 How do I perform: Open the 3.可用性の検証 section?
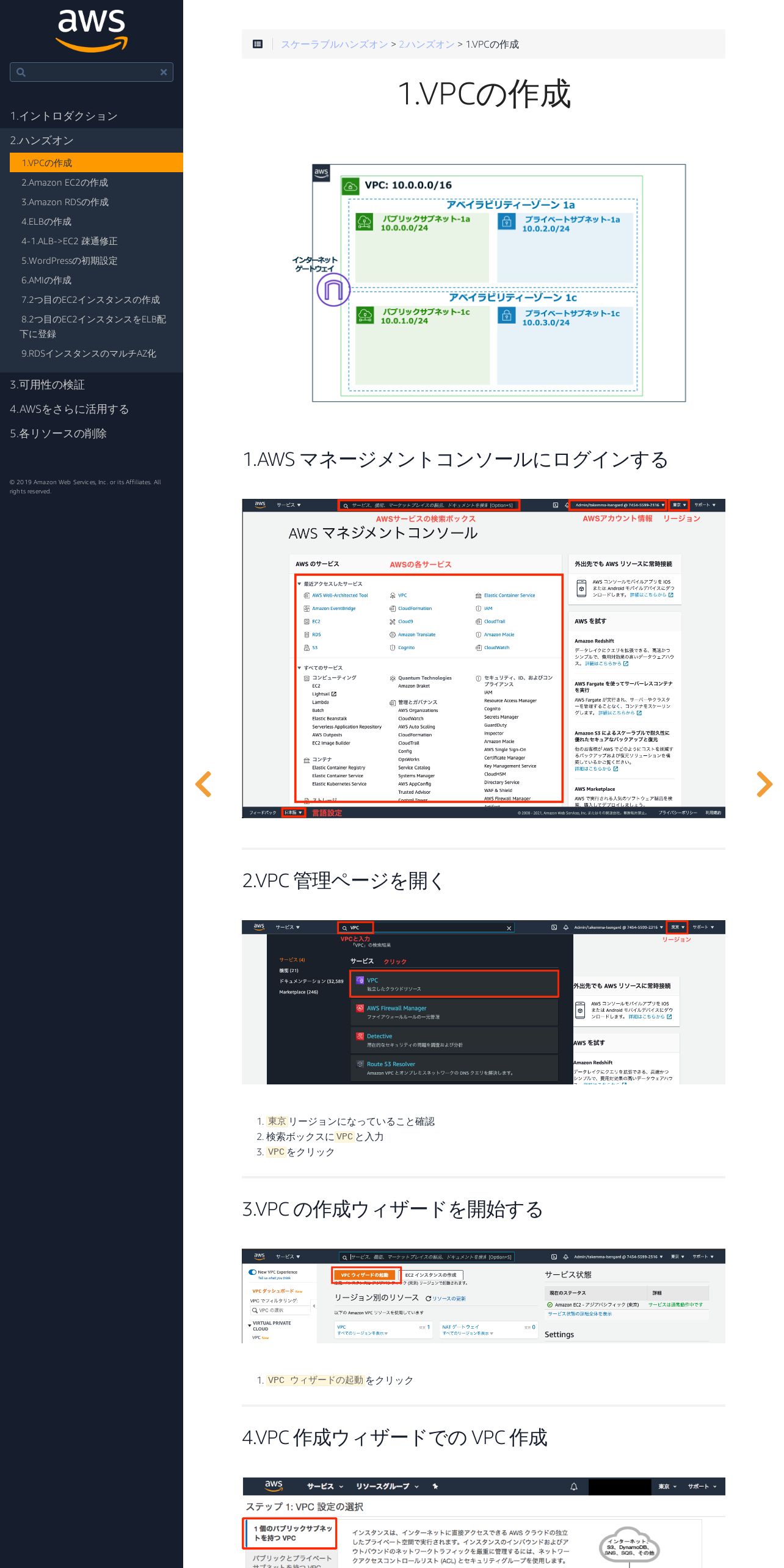click(47, 385)
